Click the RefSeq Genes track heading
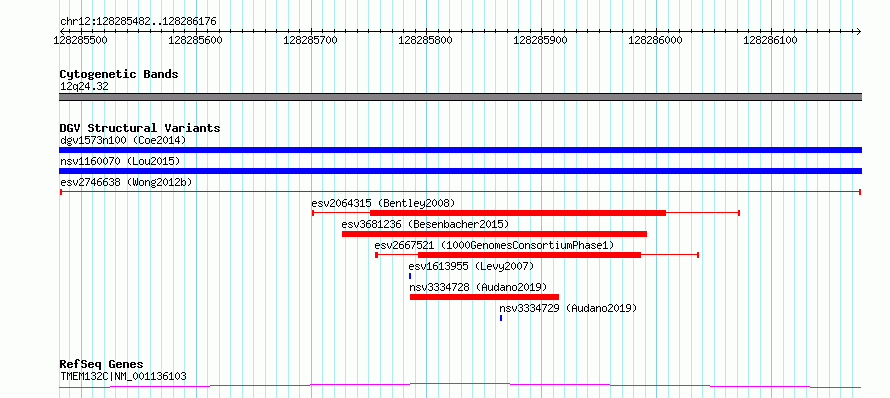Viewport: 890px width, 398px height. point(102,365)
